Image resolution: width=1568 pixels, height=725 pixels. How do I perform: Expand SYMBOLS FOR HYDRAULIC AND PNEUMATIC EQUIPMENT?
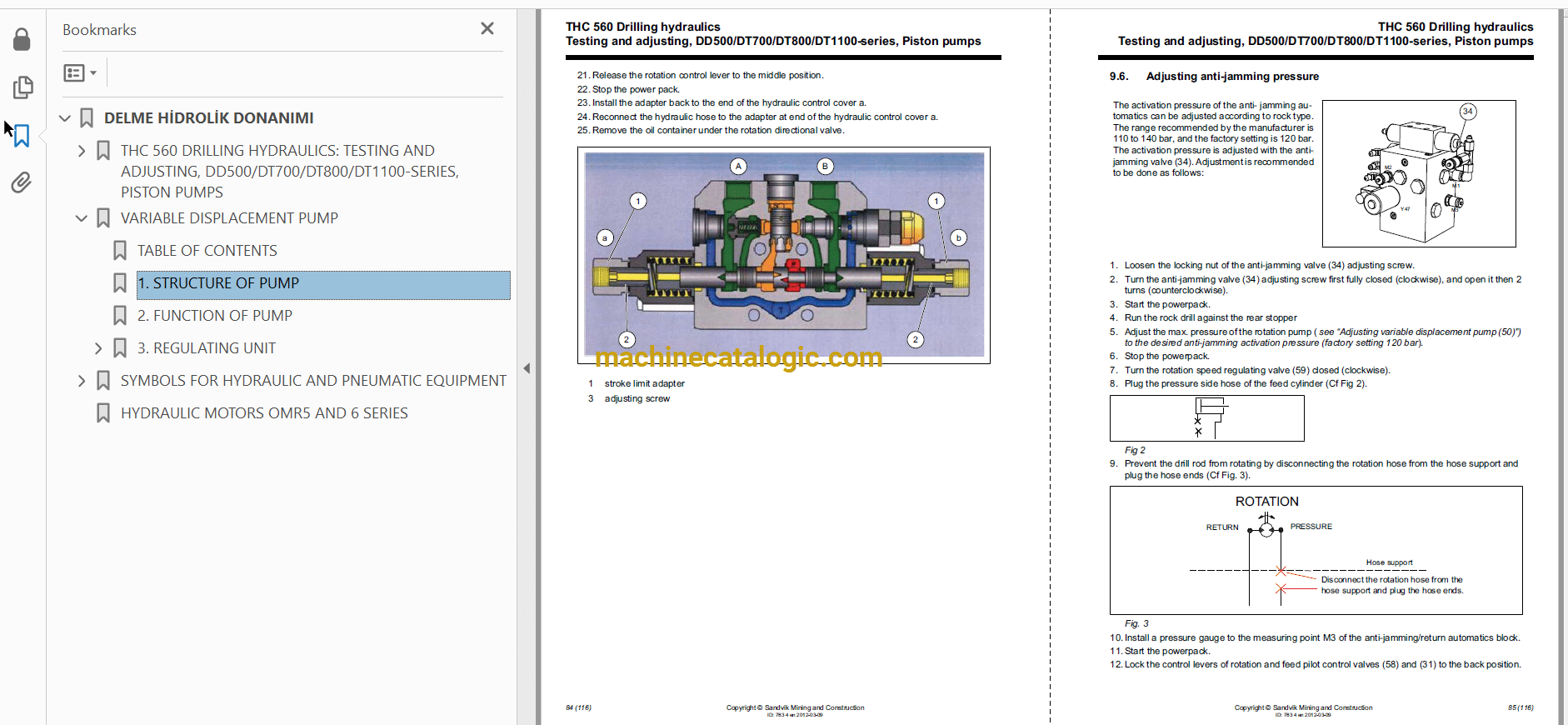82,381
